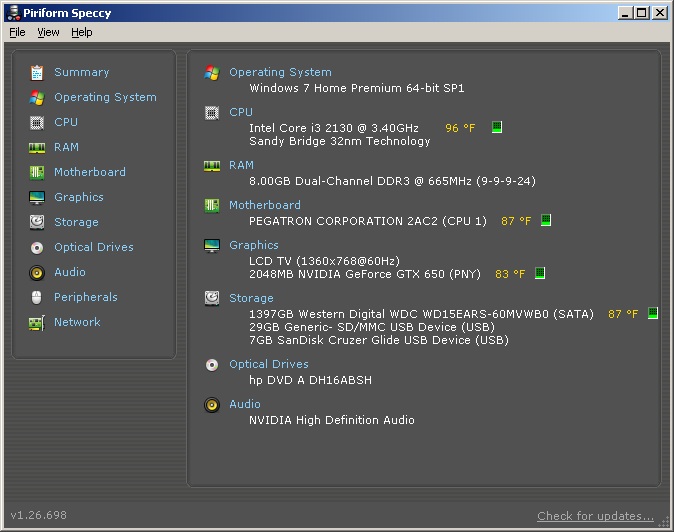The height and width of the screenshot is (532, 674).
Task: Click the CPU heading link in summary
Action: (x=241, y=112)
